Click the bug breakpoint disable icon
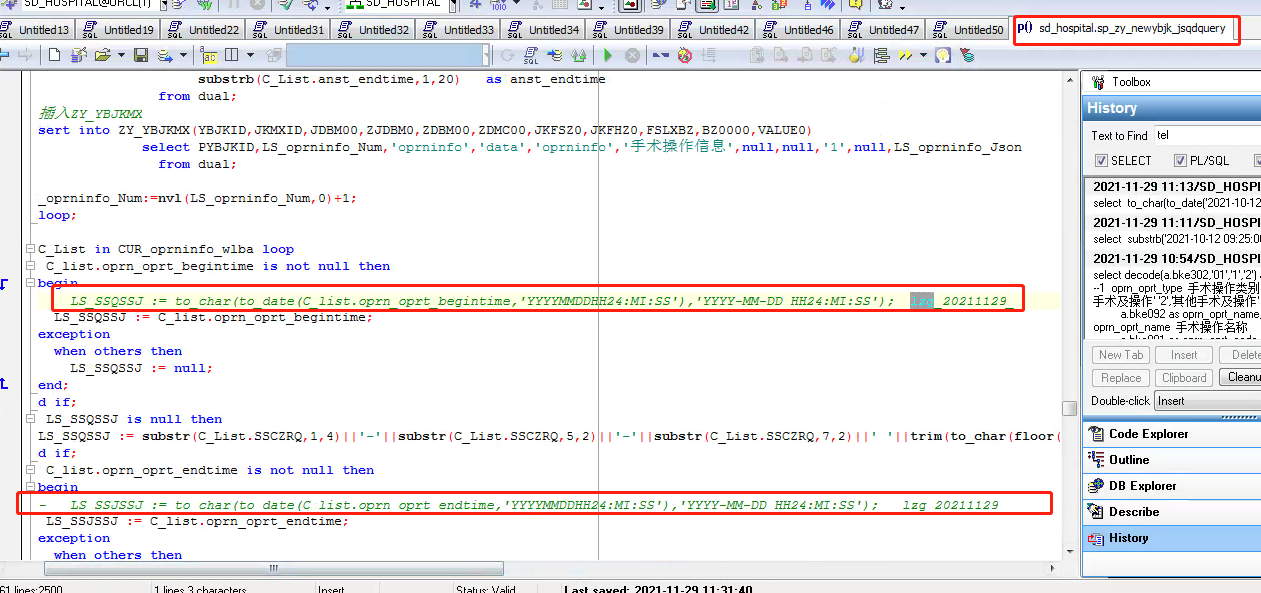This screenshot has height=593, width=1261. click(x=685, y=55)
